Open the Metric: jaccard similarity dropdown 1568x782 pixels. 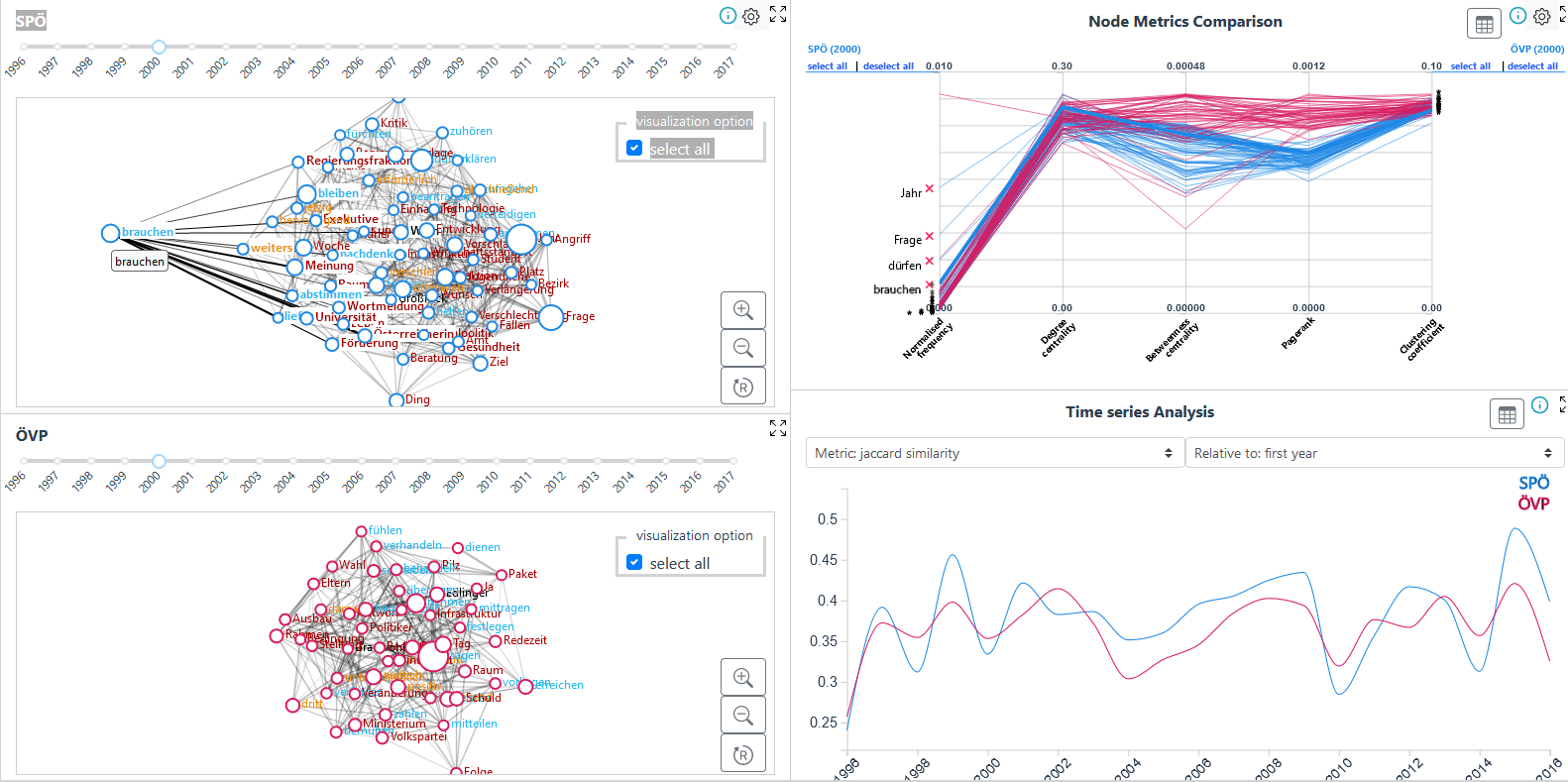(x=994, y=453)
